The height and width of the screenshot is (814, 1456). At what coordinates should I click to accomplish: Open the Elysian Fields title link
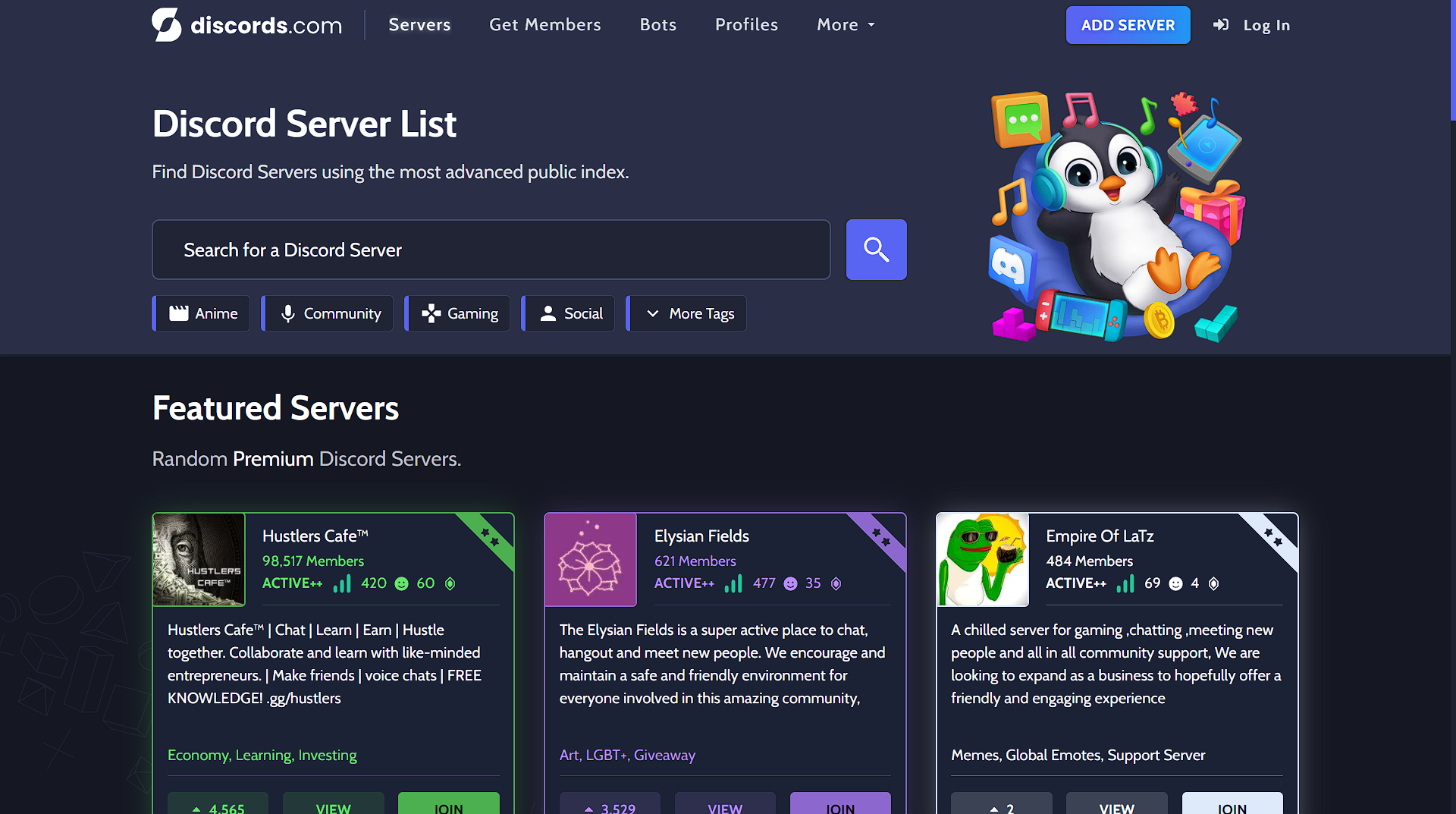701,536
